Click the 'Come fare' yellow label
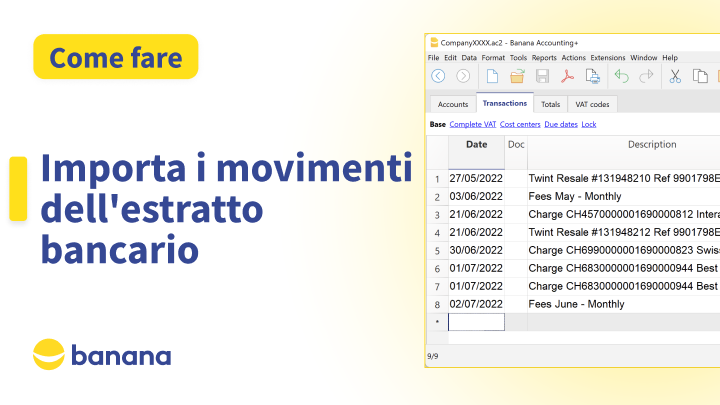The image size is (720, 405). coord(116,57)
